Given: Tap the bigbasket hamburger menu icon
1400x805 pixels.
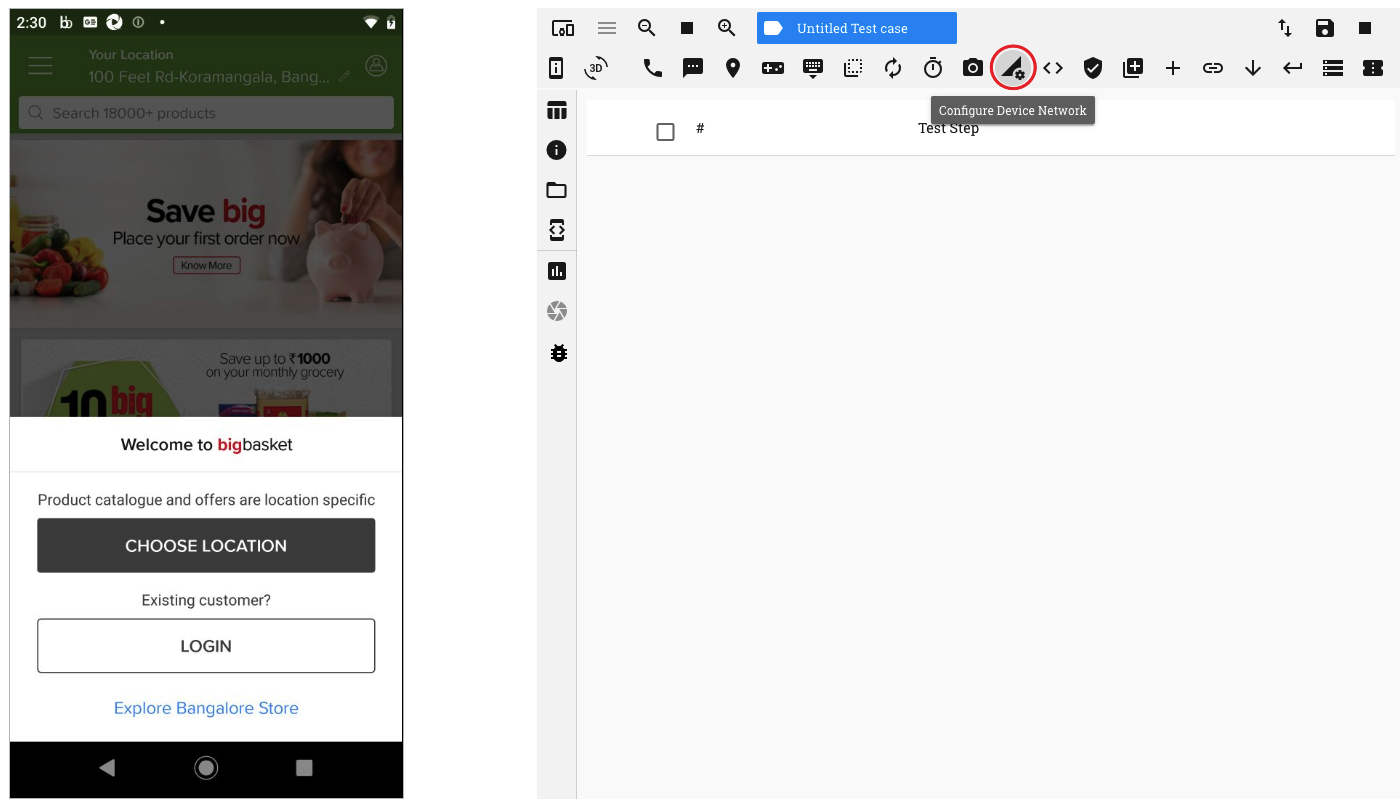Looking at the screenshot, I should click(x=40, y=66).
